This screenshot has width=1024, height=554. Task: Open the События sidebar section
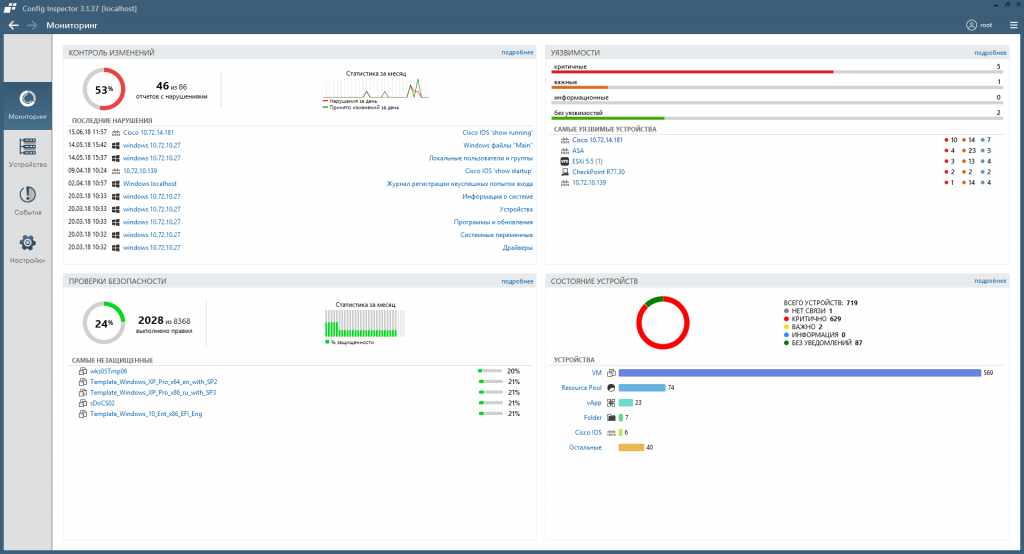(x=27, y=201)
